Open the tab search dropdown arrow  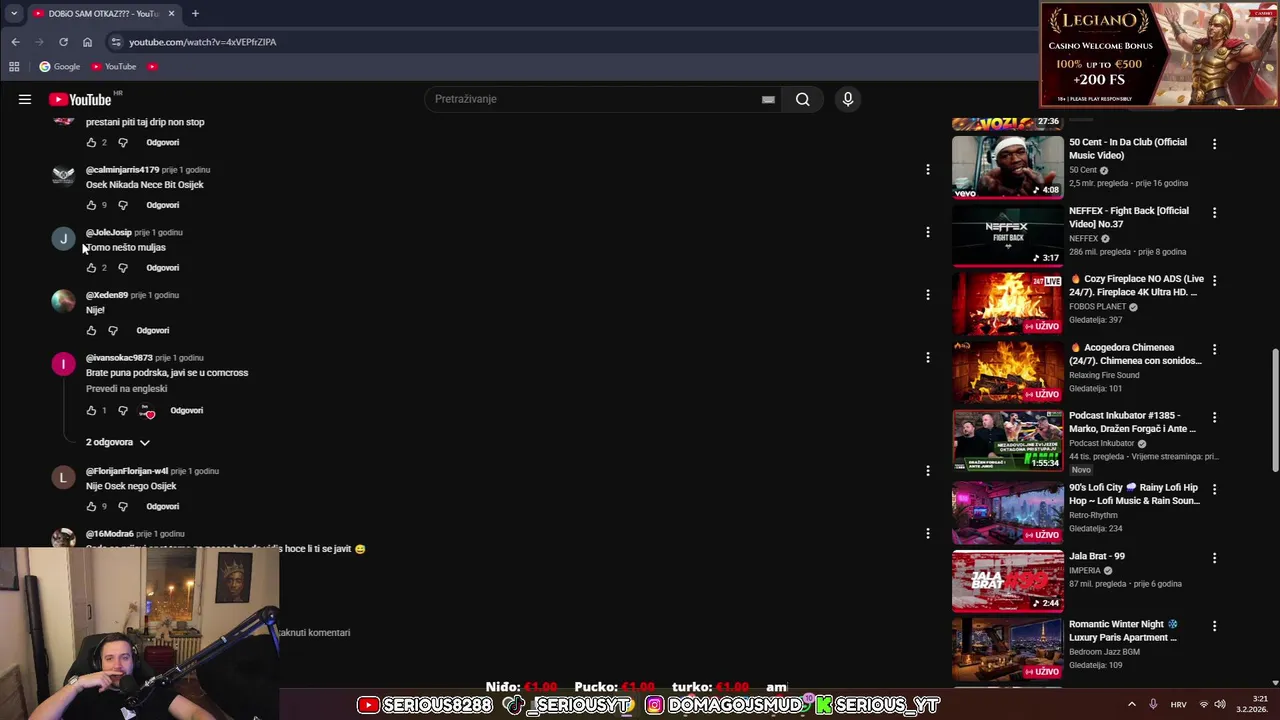14,13
